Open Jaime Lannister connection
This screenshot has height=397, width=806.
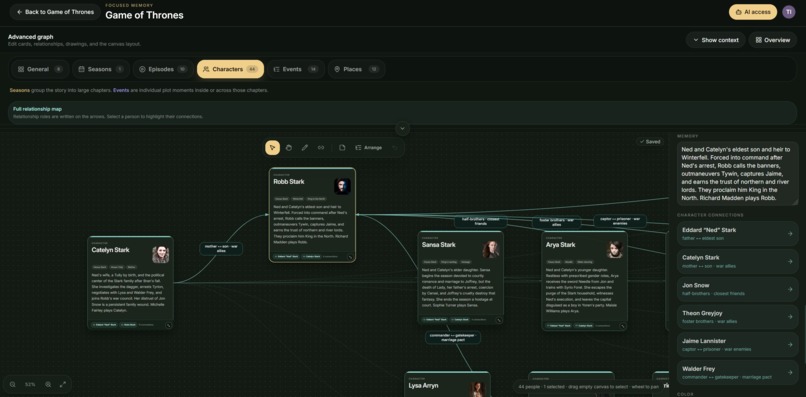[x=737, y=345]
